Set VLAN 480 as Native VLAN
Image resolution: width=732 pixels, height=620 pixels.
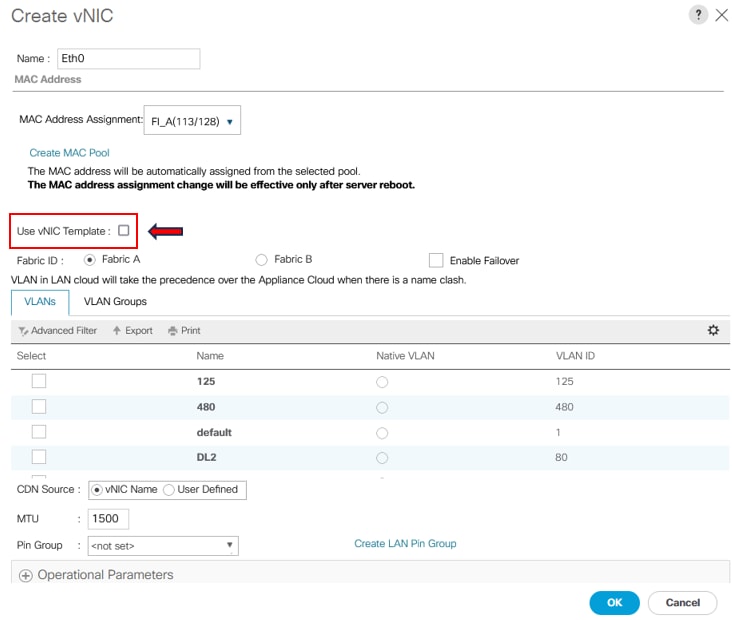(382, 408)
